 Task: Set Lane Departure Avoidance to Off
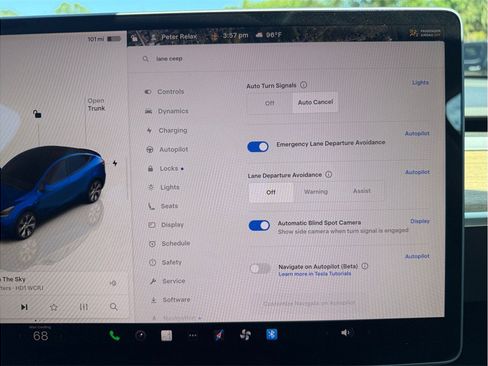point(271,192)
